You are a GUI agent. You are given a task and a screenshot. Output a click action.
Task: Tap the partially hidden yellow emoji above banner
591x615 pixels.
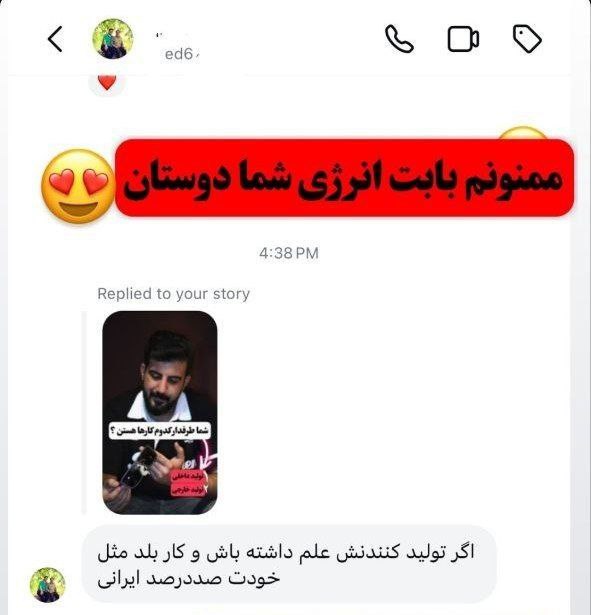(522, 133)
